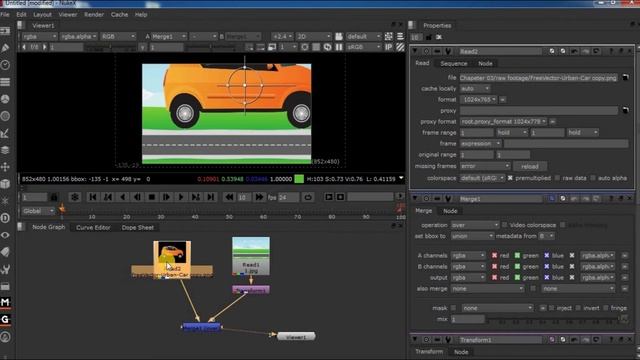Screen dimensions: 640x360
Task: Open the Merge nodes layers icon
Action: tap(5, 150)
